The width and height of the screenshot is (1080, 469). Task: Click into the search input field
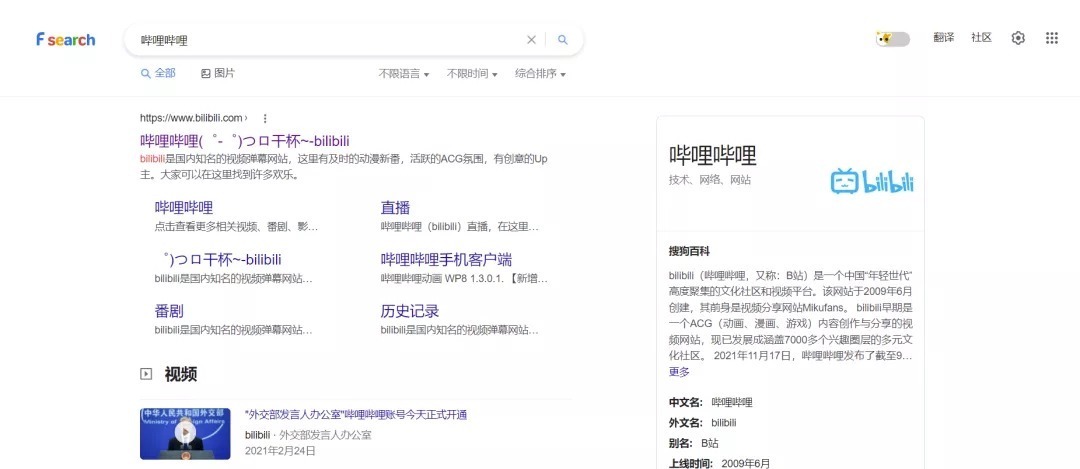330,40
